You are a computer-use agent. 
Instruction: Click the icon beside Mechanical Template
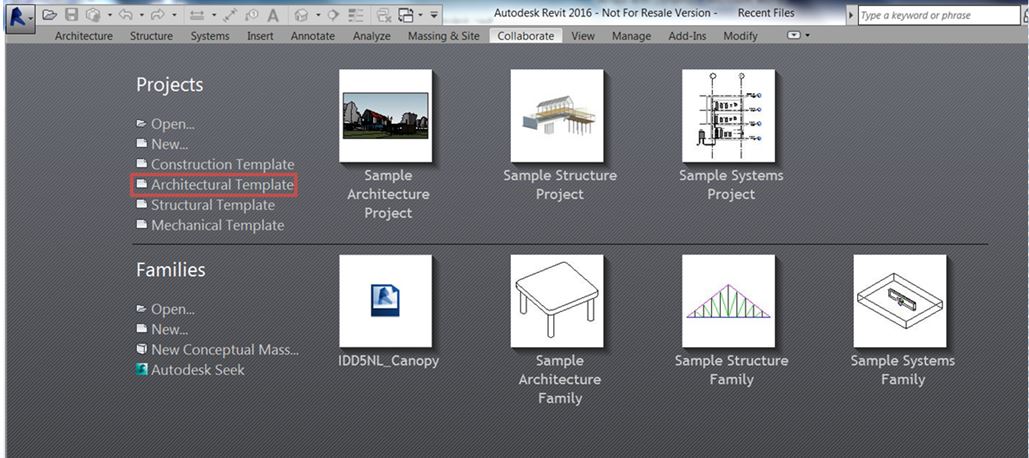coord(141,224)
